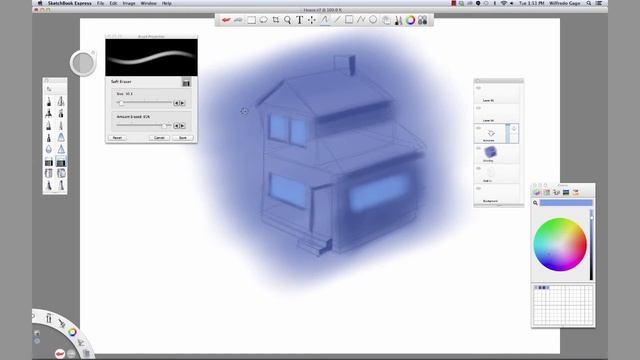The width and height of the screenshot is (640, 360).
Task: Open Spotlight search in menu bar
Action: coord(589,3)
